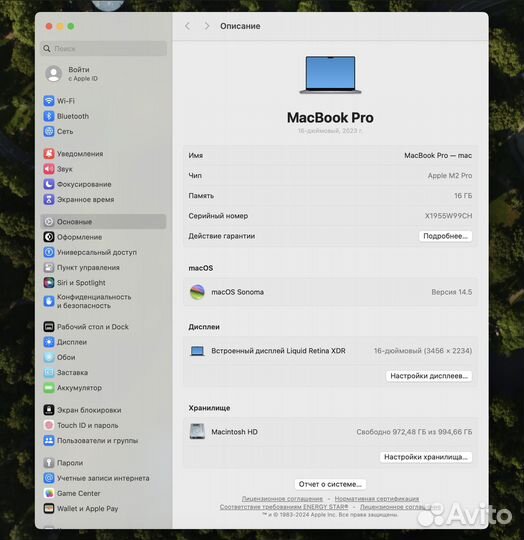Open Обои wallpaper icon
524x540 pixels.
(x=49, y=357)
